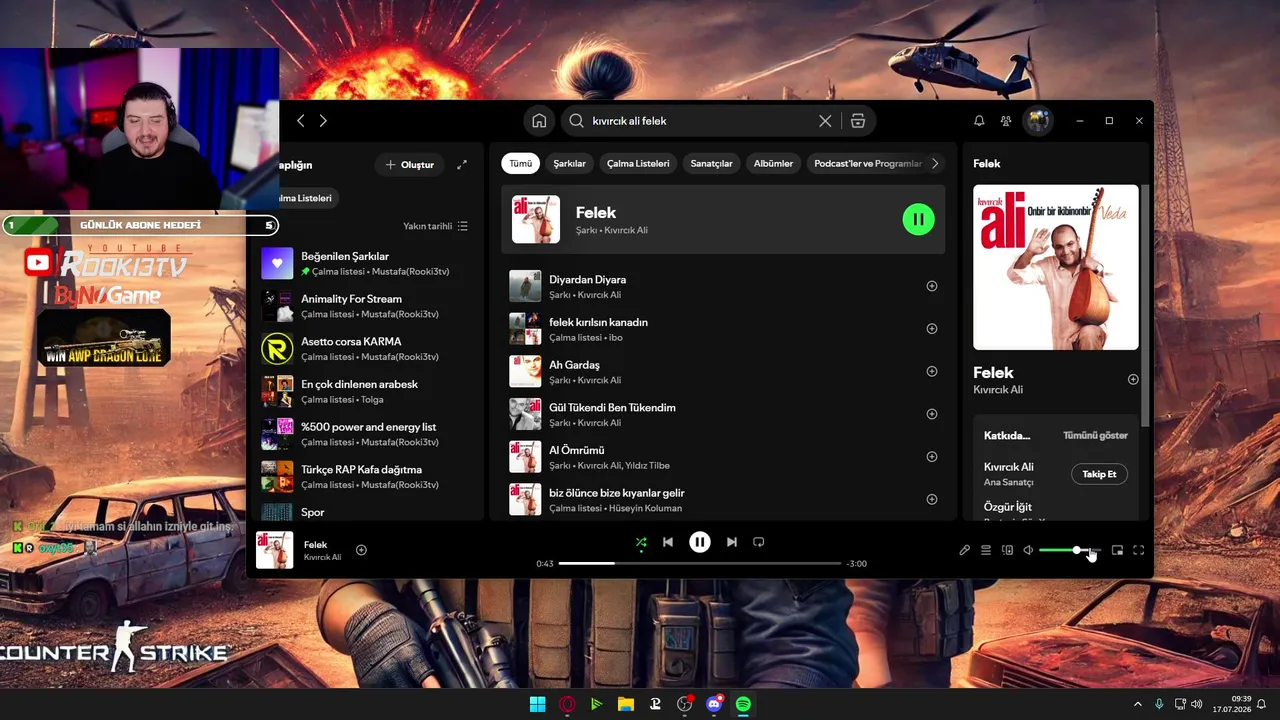1280x720 pixels.
Task: Open 'En çok dinlenen arabesk' playlist
Action: [x=365, y=391]
